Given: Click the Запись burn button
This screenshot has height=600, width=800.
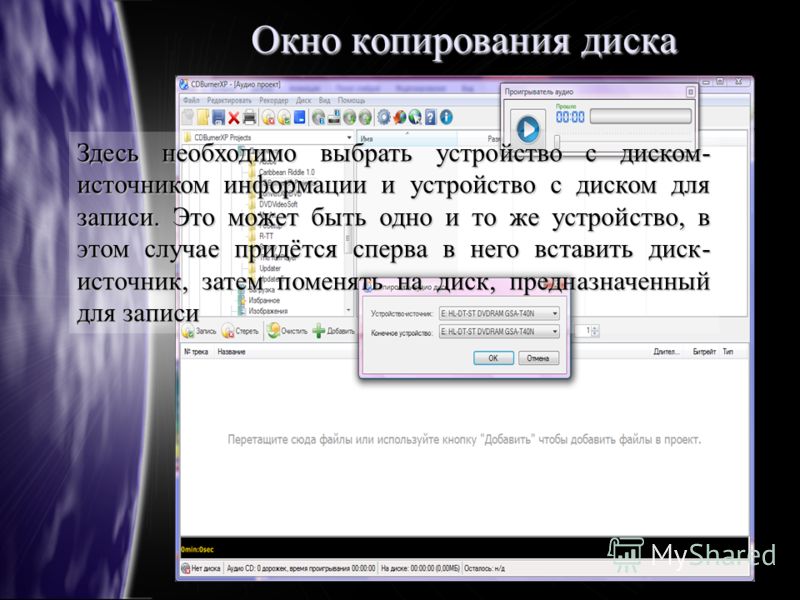Looking at the screenshot, I should point(199,331).
